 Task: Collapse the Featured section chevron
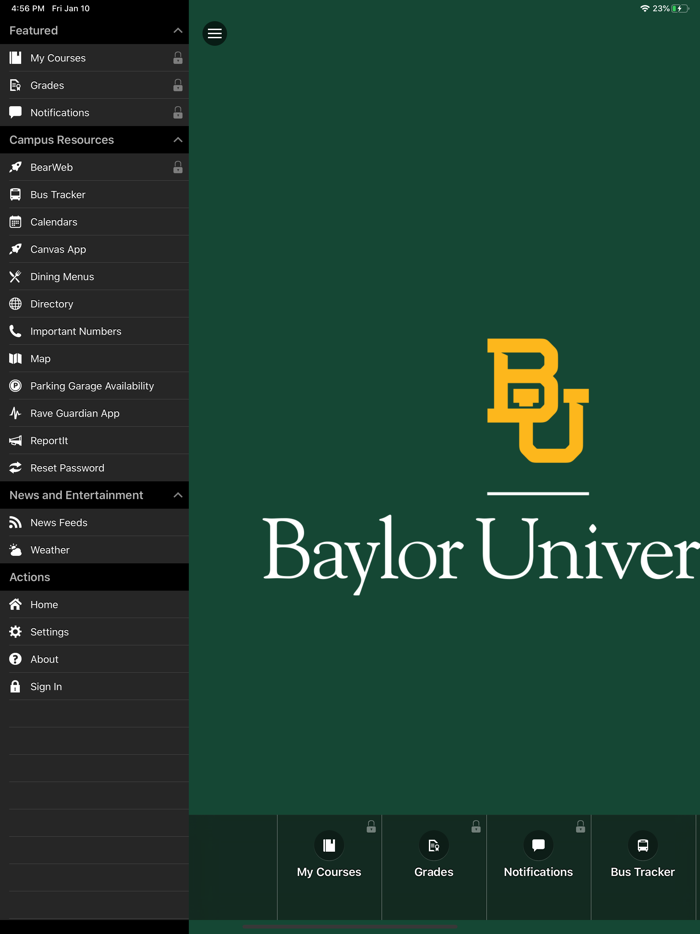coord(178,30)
